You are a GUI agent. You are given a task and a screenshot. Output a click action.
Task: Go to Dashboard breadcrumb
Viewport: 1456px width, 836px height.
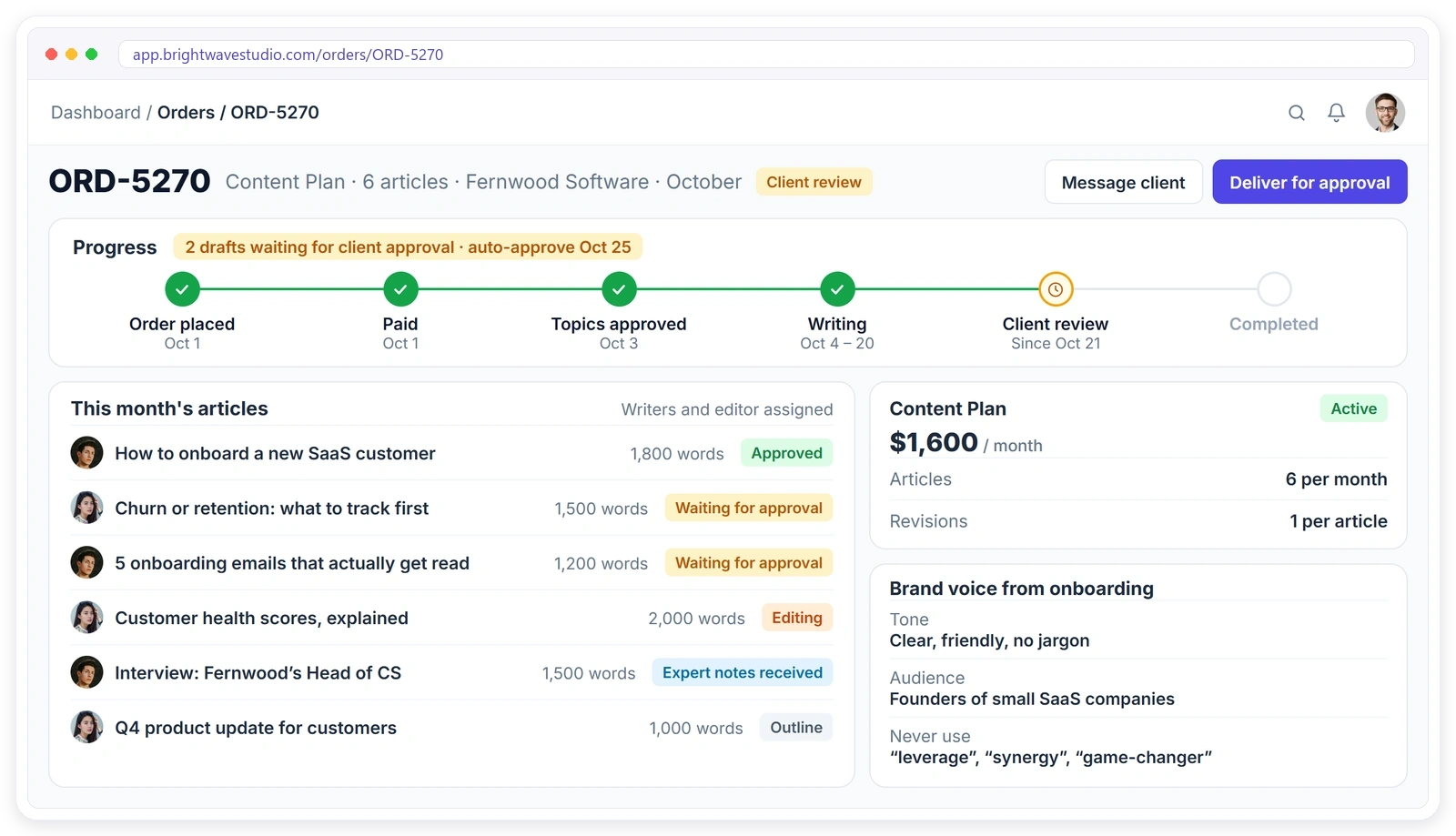pos(96,113)
